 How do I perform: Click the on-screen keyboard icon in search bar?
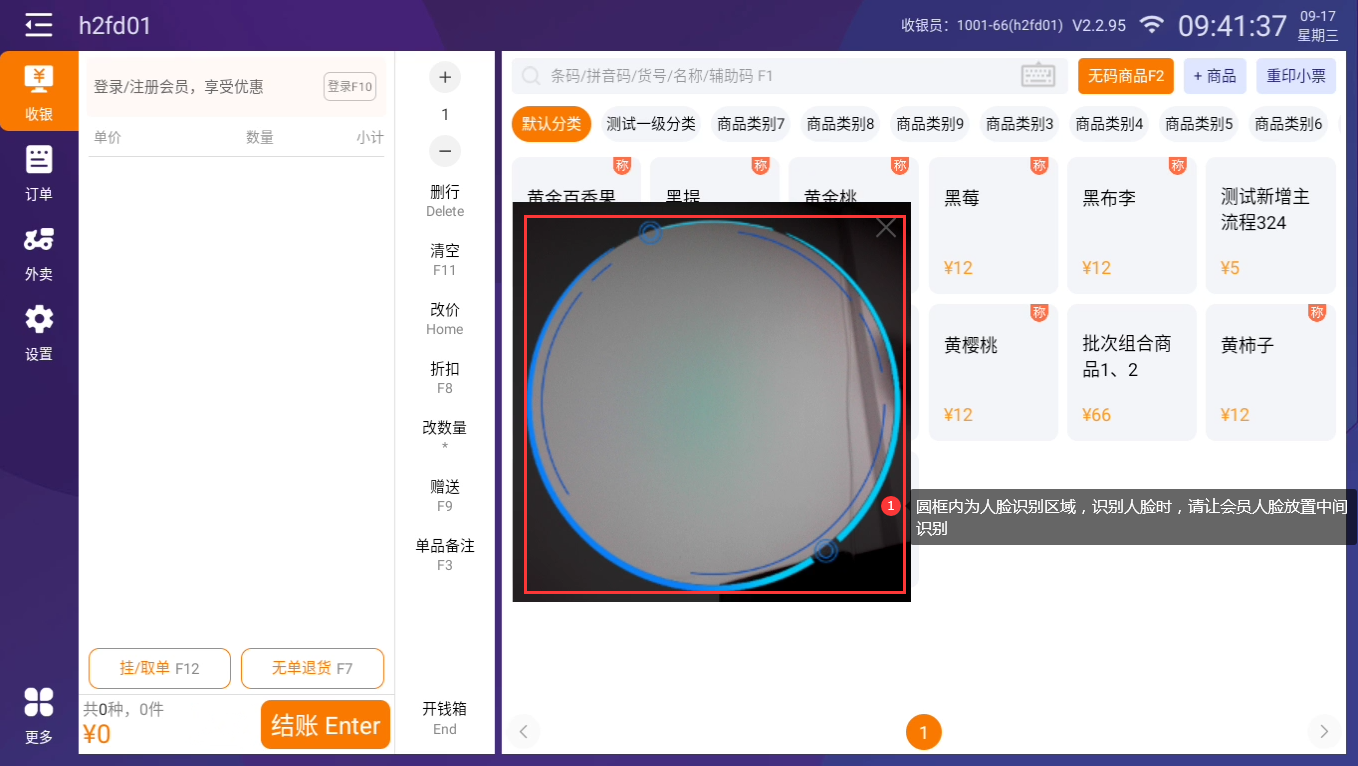pos(1038,76)
